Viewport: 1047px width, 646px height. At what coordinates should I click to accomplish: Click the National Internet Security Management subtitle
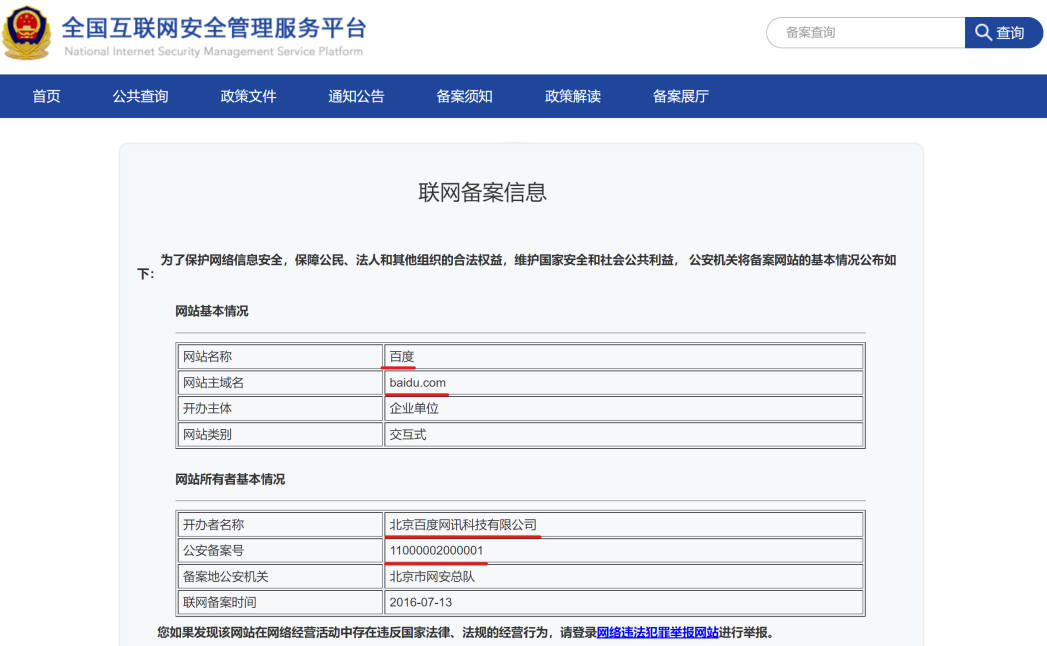pyautogui.click(x=213, y=51)
